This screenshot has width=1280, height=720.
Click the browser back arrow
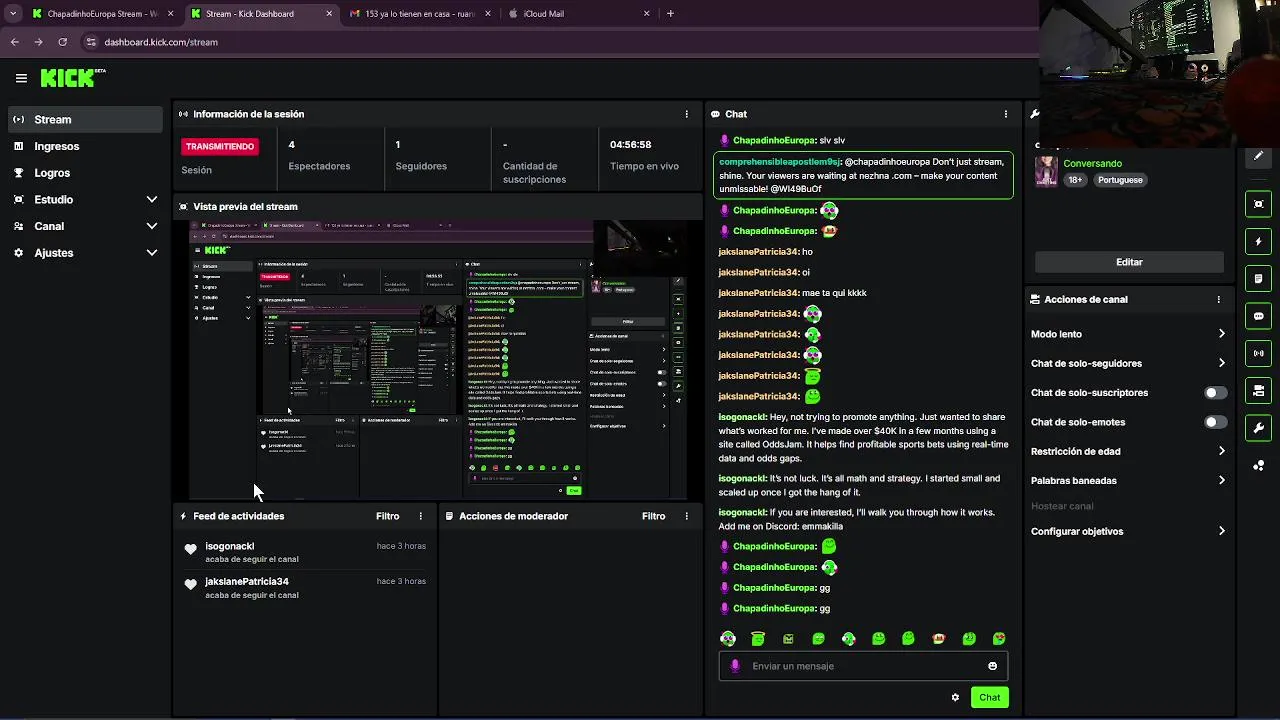pos(14,42)
